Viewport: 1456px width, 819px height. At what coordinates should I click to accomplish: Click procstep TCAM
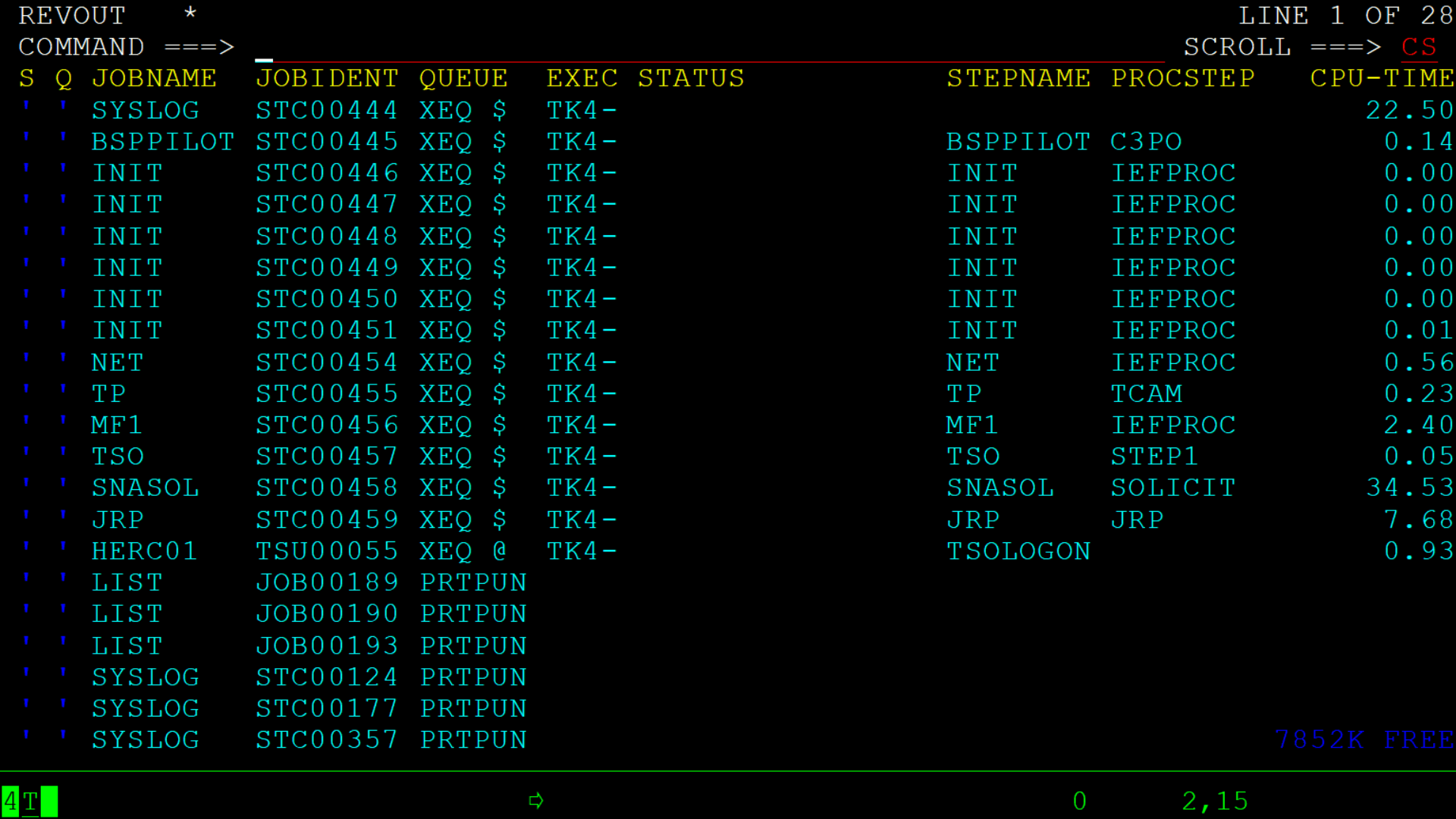pos(1147,394)
